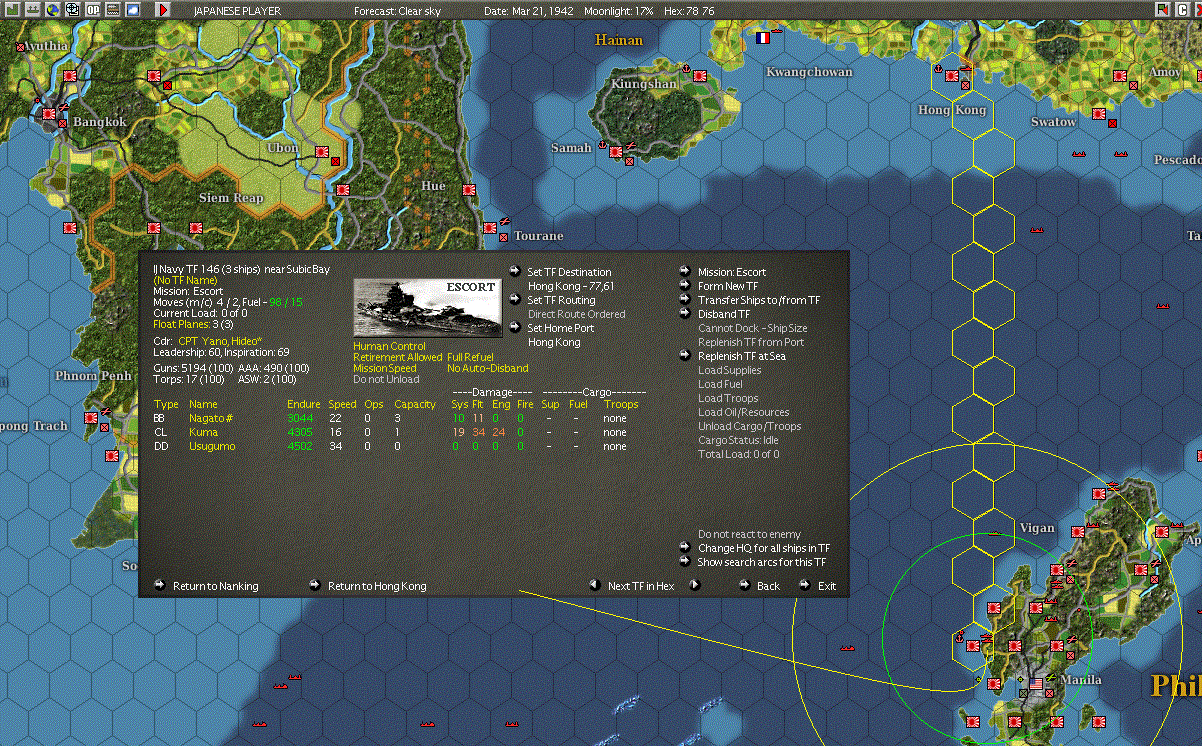Click arrow beside Form New TF
Screen dimensions: 1202x746
(x=685, y=285)
